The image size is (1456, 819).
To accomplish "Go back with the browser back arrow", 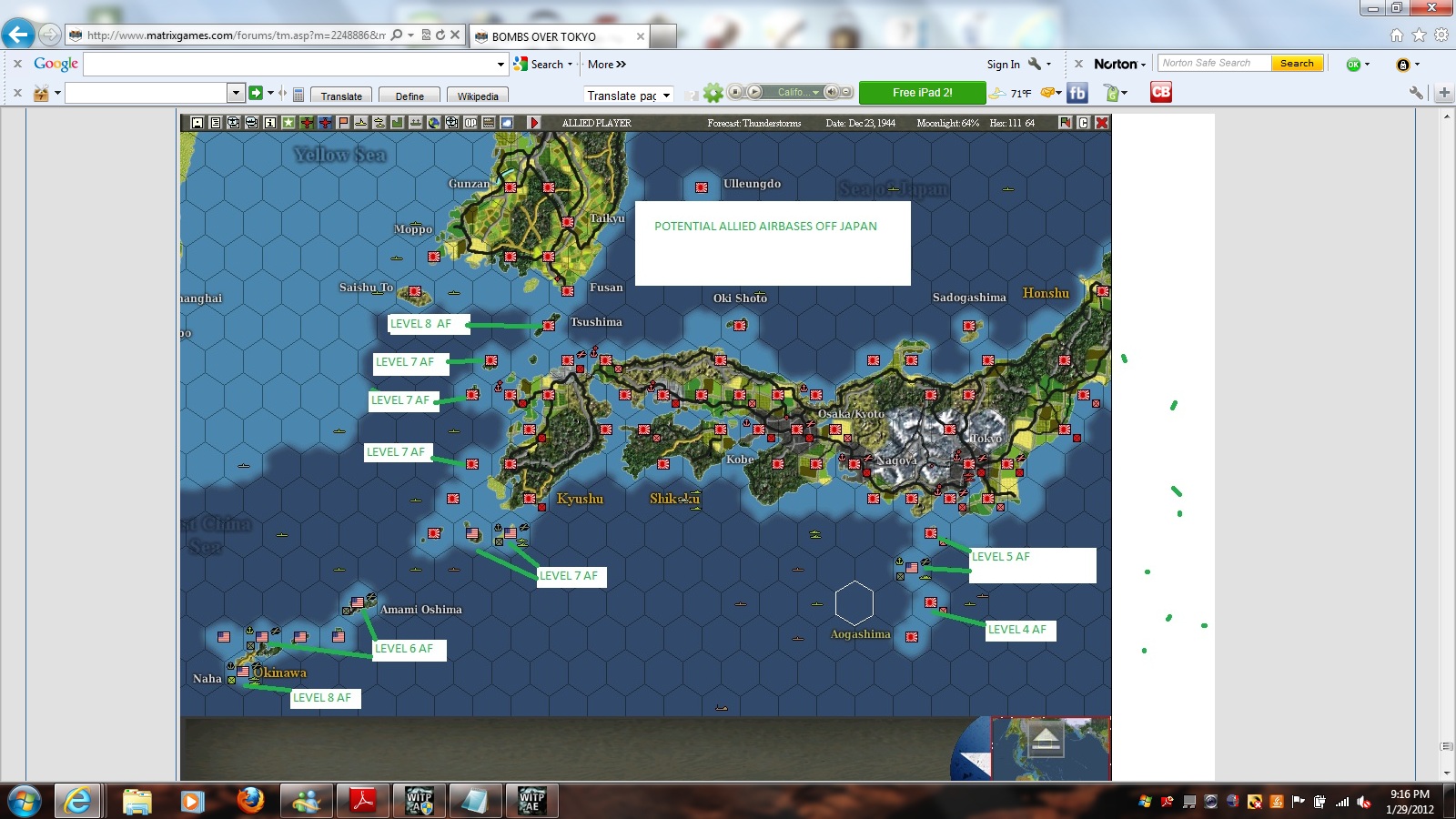I will click(18, 35).
